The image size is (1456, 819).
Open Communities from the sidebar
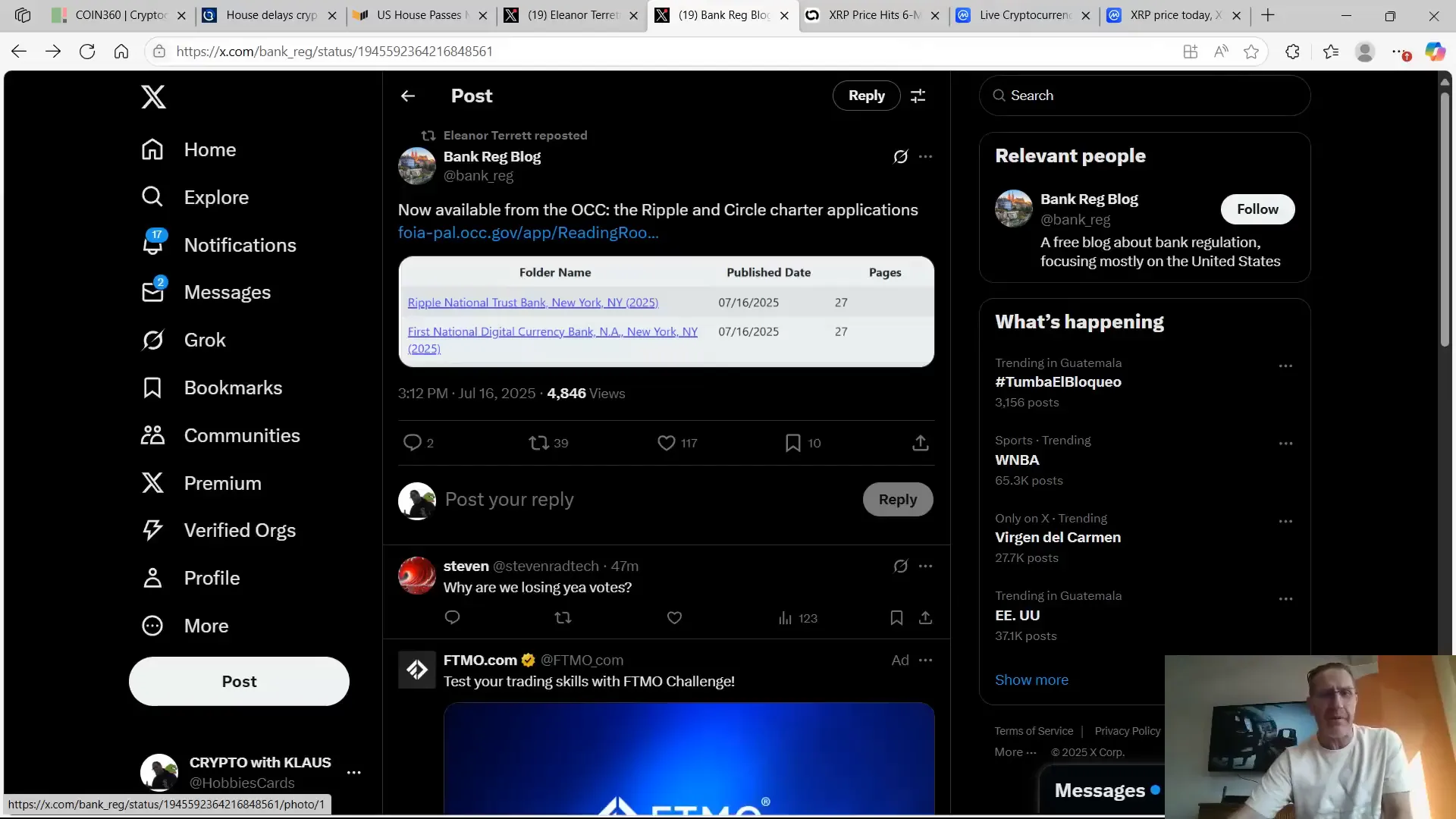(221, 435)
